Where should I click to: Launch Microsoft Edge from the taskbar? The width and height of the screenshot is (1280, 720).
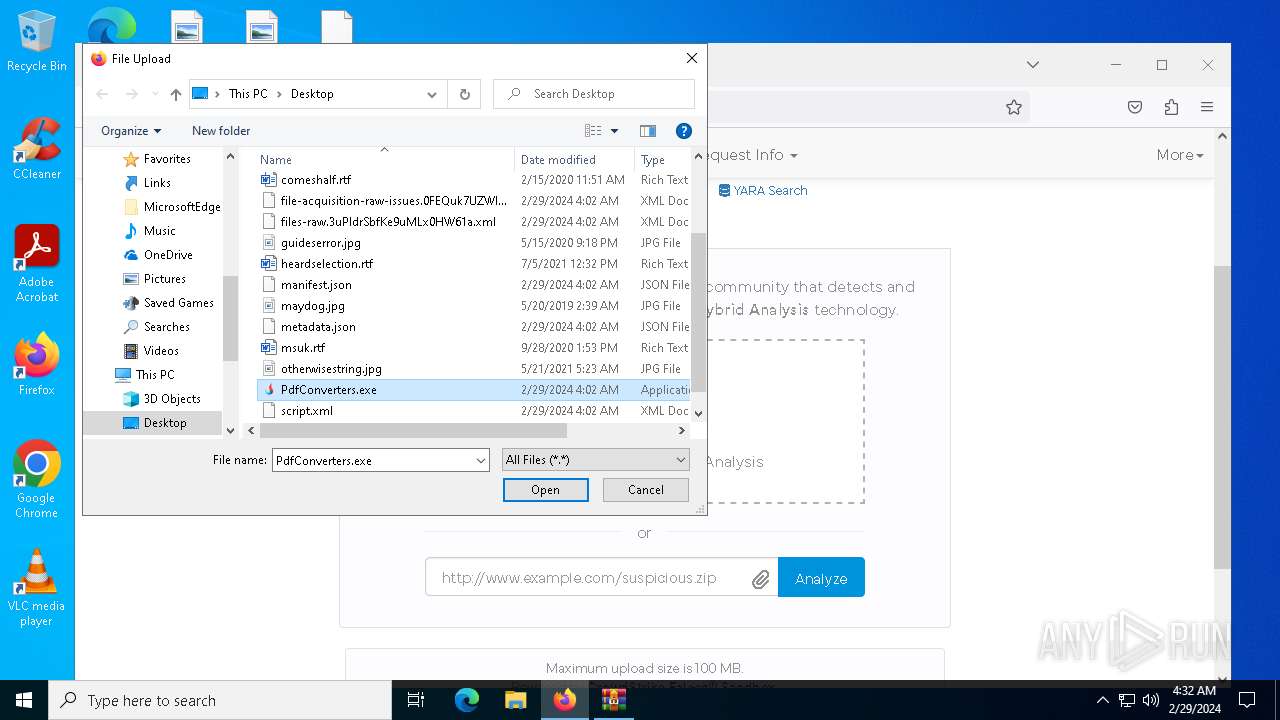coord(466,700)
